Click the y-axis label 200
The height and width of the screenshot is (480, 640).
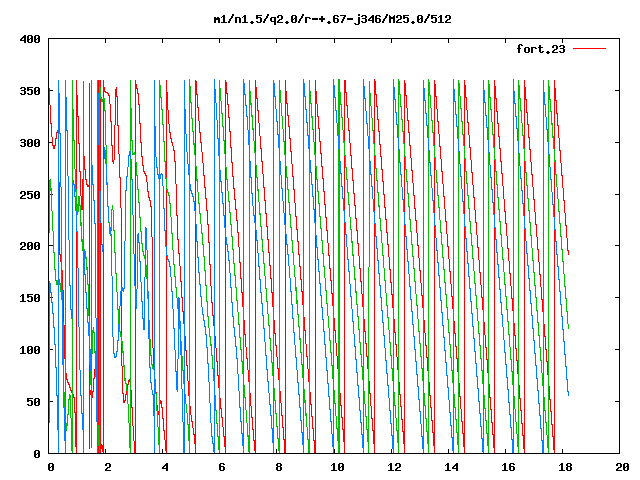pos(30,246)
